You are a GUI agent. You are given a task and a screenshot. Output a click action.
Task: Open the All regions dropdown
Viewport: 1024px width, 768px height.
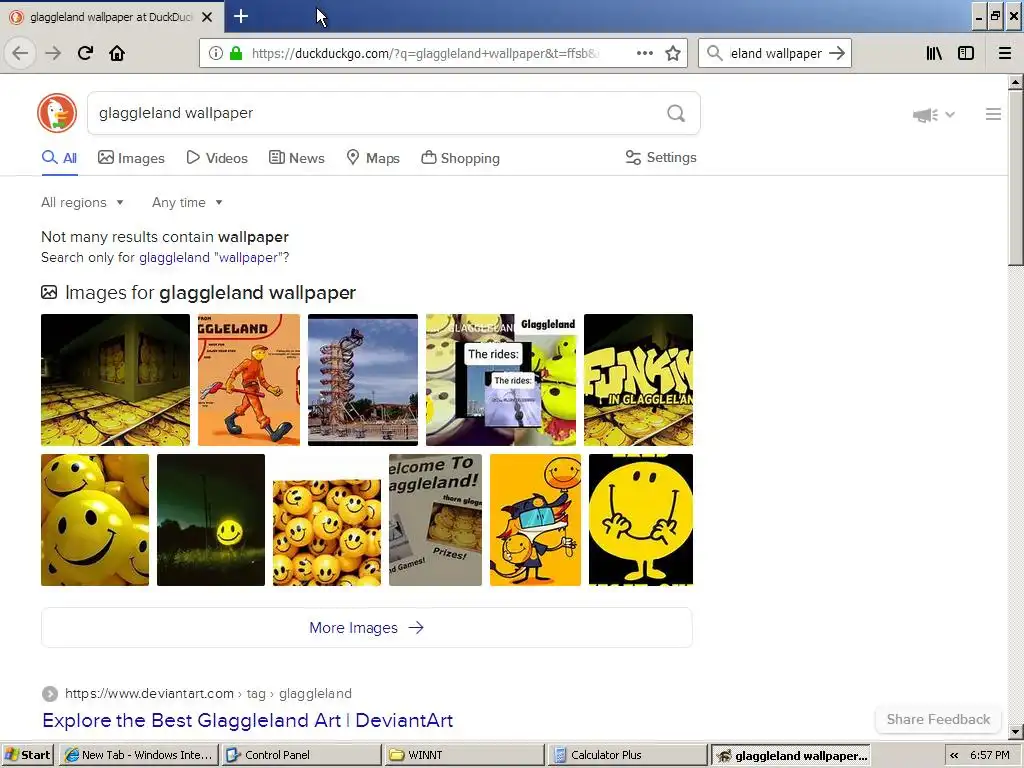point(82,202)
